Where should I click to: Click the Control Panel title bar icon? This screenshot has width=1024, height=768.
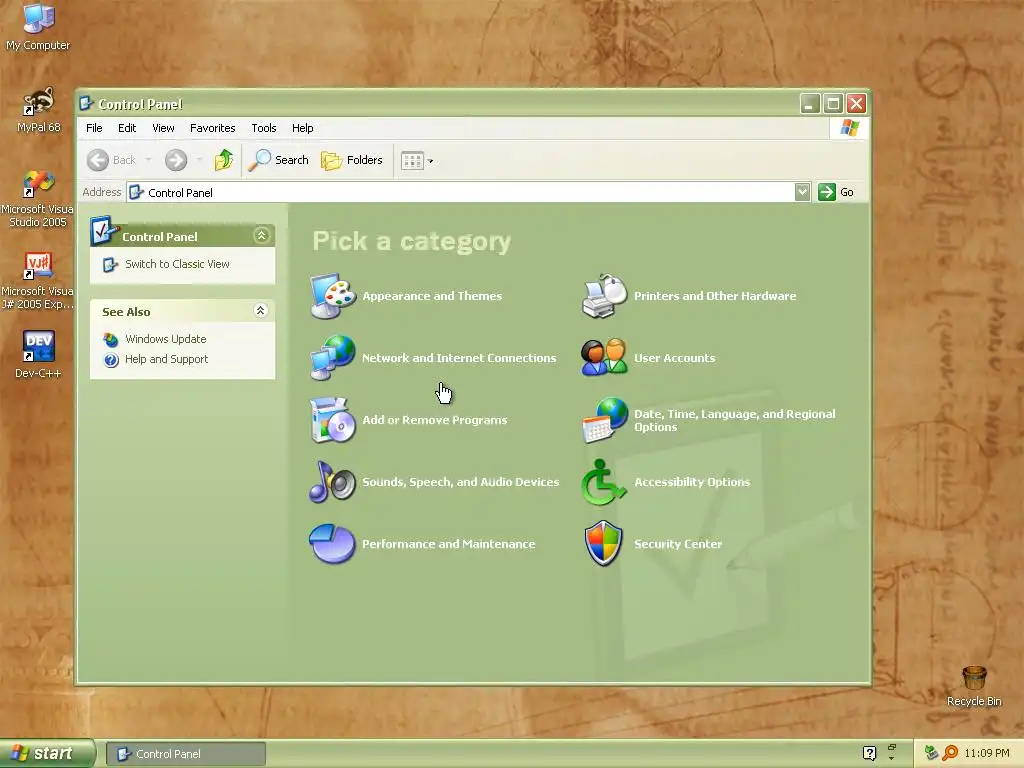pyautogui.click(x=86, y=103)
